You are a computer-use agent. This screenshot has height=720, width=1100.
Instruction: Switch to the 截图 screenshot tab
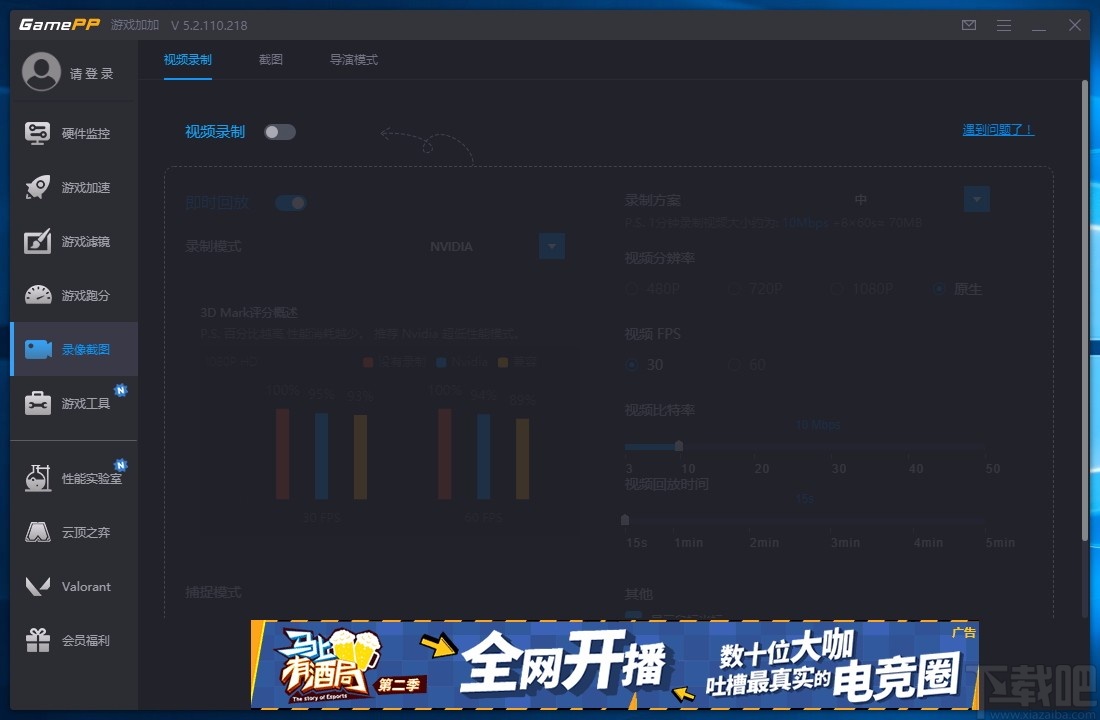point(270,59)
